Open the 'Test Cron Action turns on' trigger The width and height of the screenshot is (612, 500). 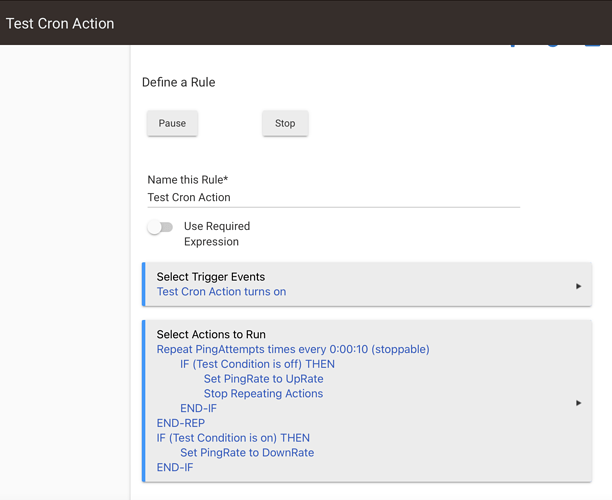(x=221, y=292)
